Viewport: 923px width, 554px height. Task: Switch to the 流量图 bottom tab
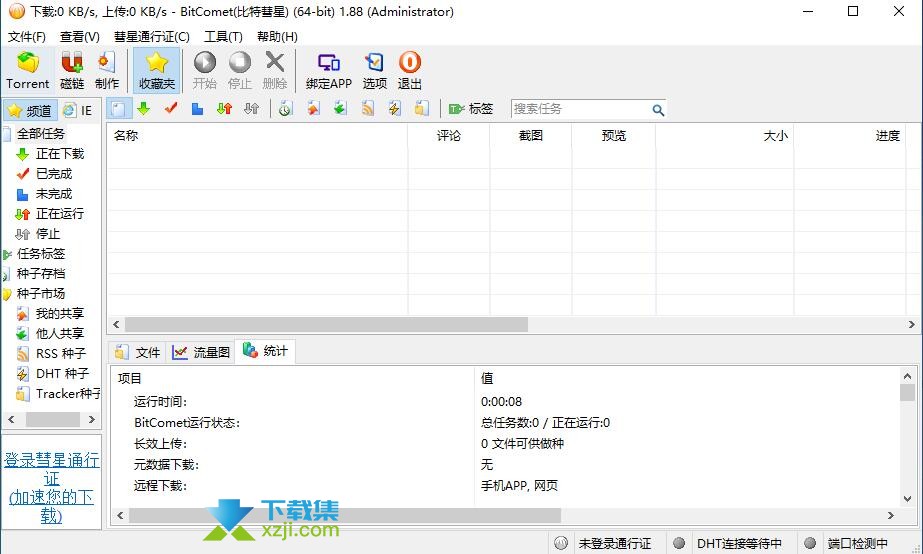pyautogui.click(x=201, y=352)
